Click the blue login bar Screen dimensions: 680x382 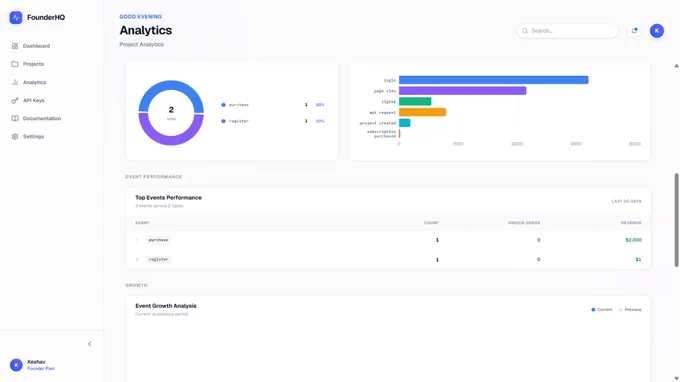pyautogui.click(x=494, y=80)
